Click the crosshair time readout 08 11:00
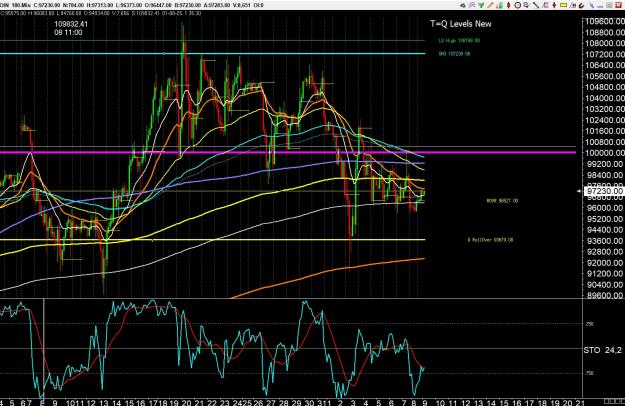Image resolution: width=625 pixels, height=406 pixels. coord(68,32)
